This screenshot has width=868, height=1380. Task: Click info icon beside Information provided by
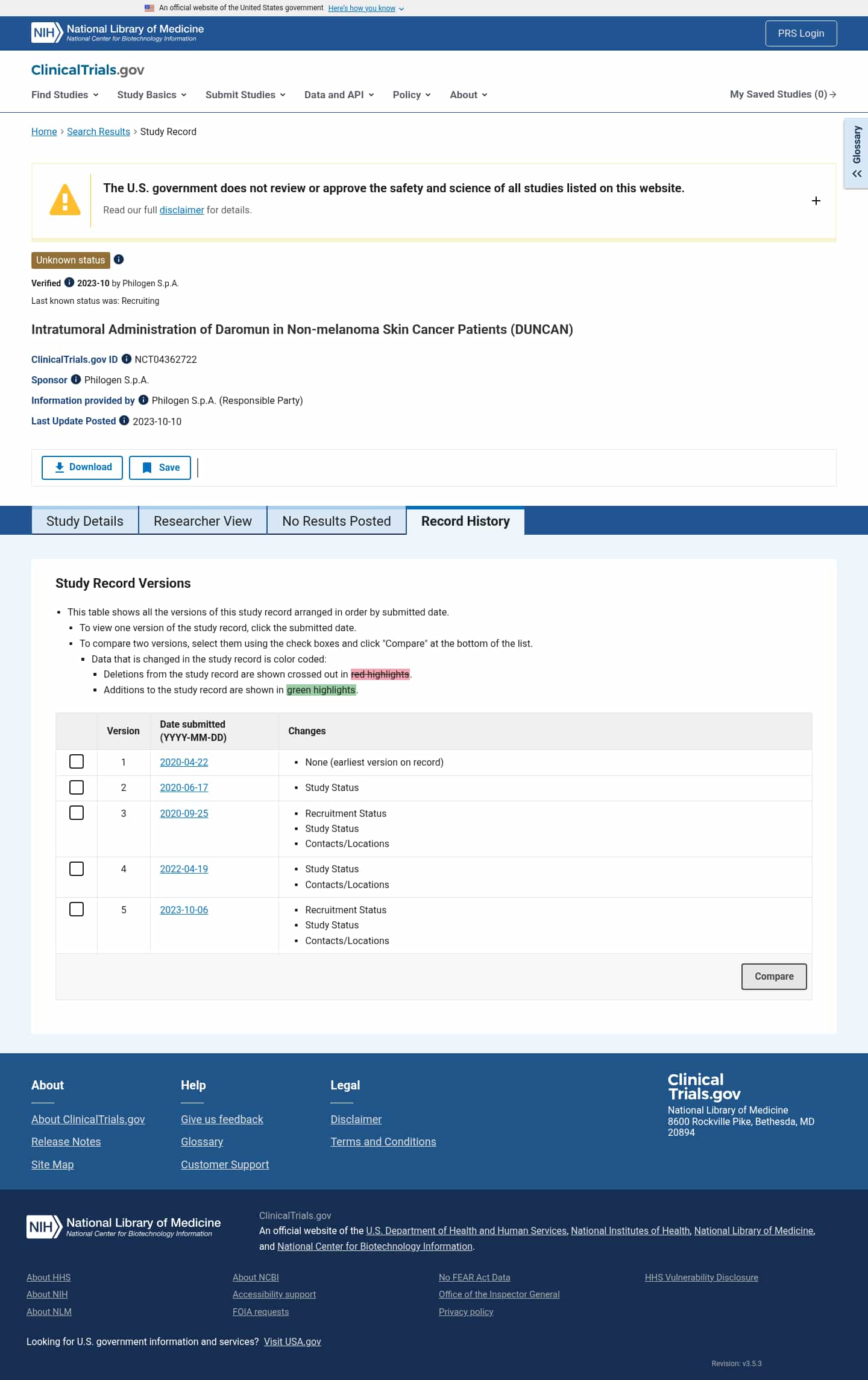[143, 400]
